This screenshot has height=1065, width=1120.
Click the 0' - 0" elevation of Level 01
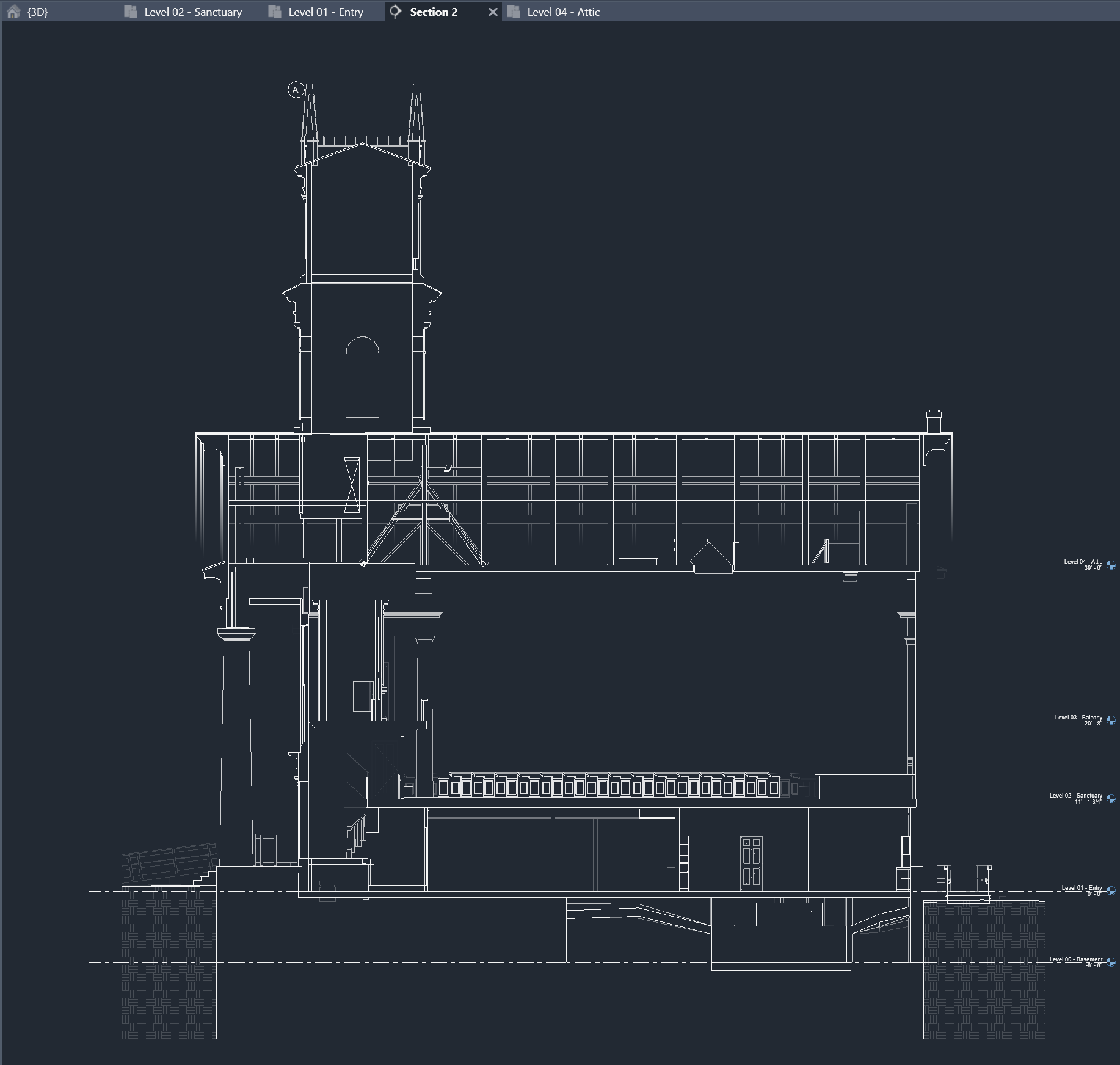tap(1093, 894)
